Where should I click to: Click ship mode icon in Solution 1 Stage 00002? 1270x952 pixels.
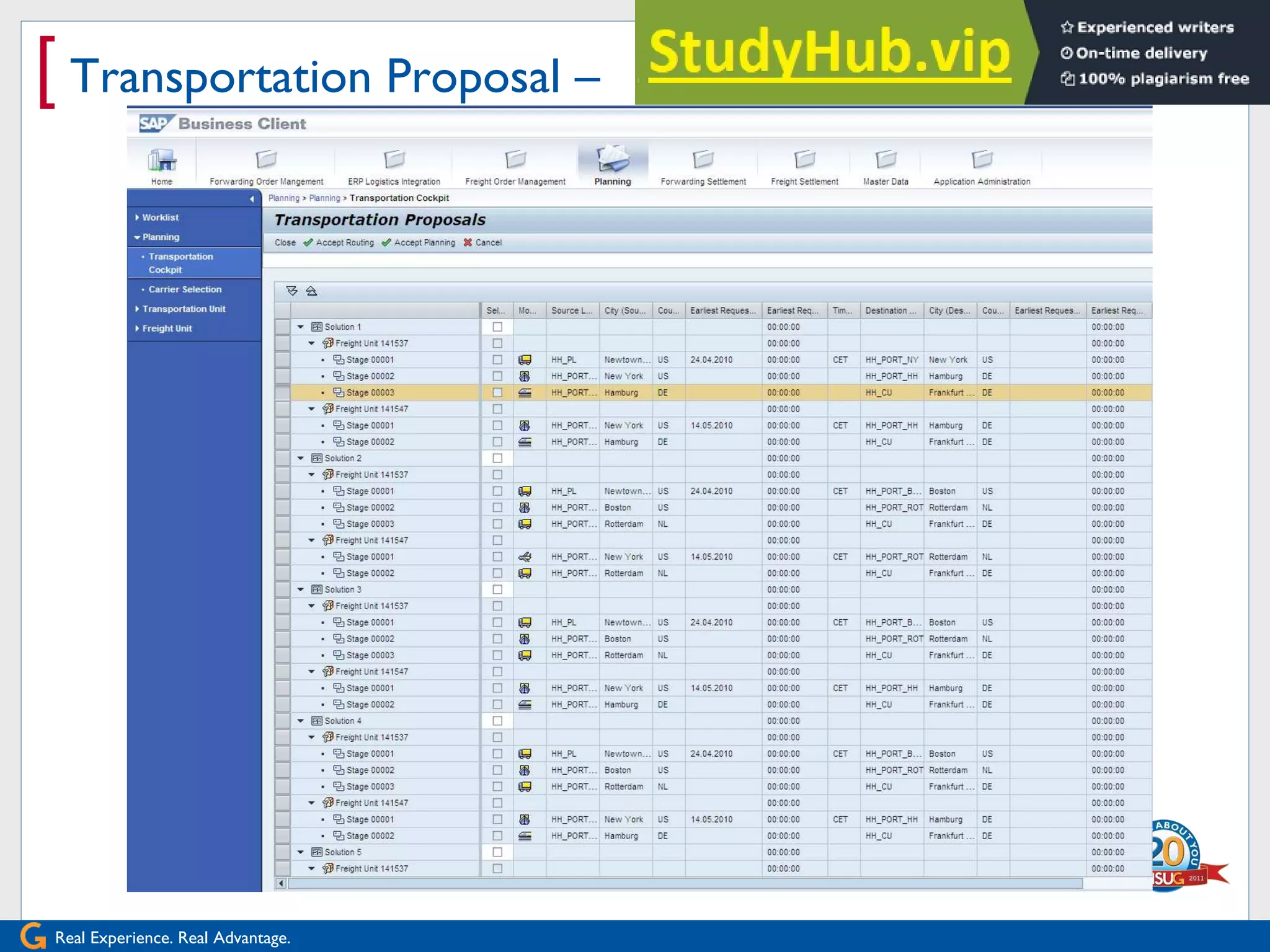[x=525, y=376]
